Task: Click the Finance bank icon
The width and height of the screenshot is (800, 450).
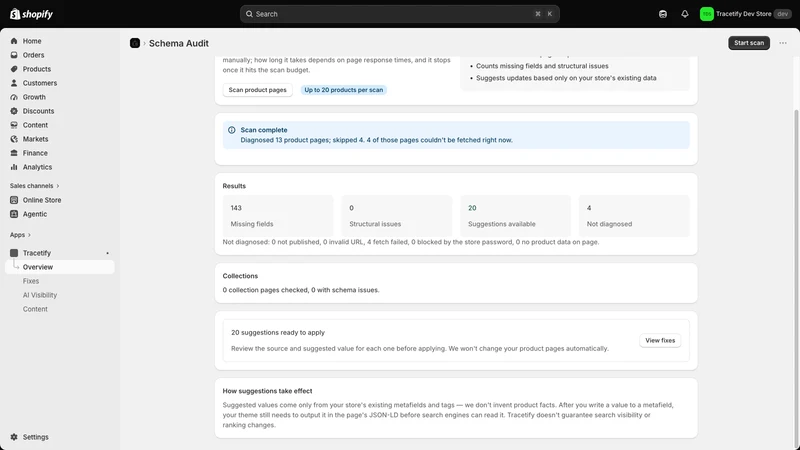Action: click(x=14, y=153)
